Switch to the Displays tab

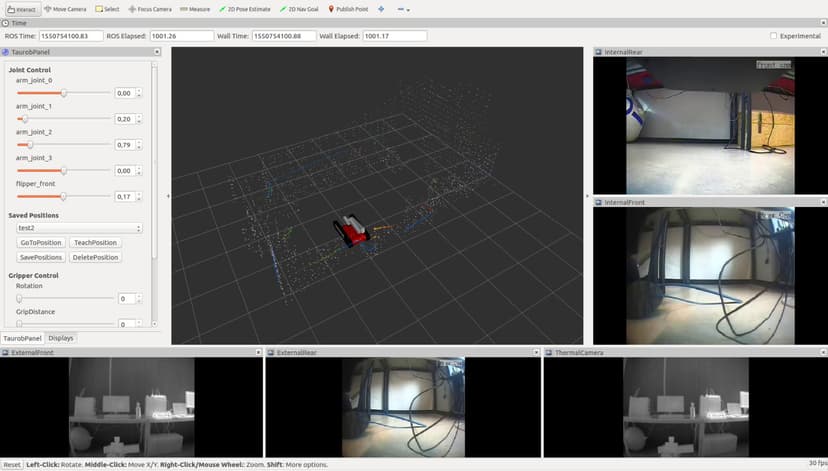(x=61, y=338)
